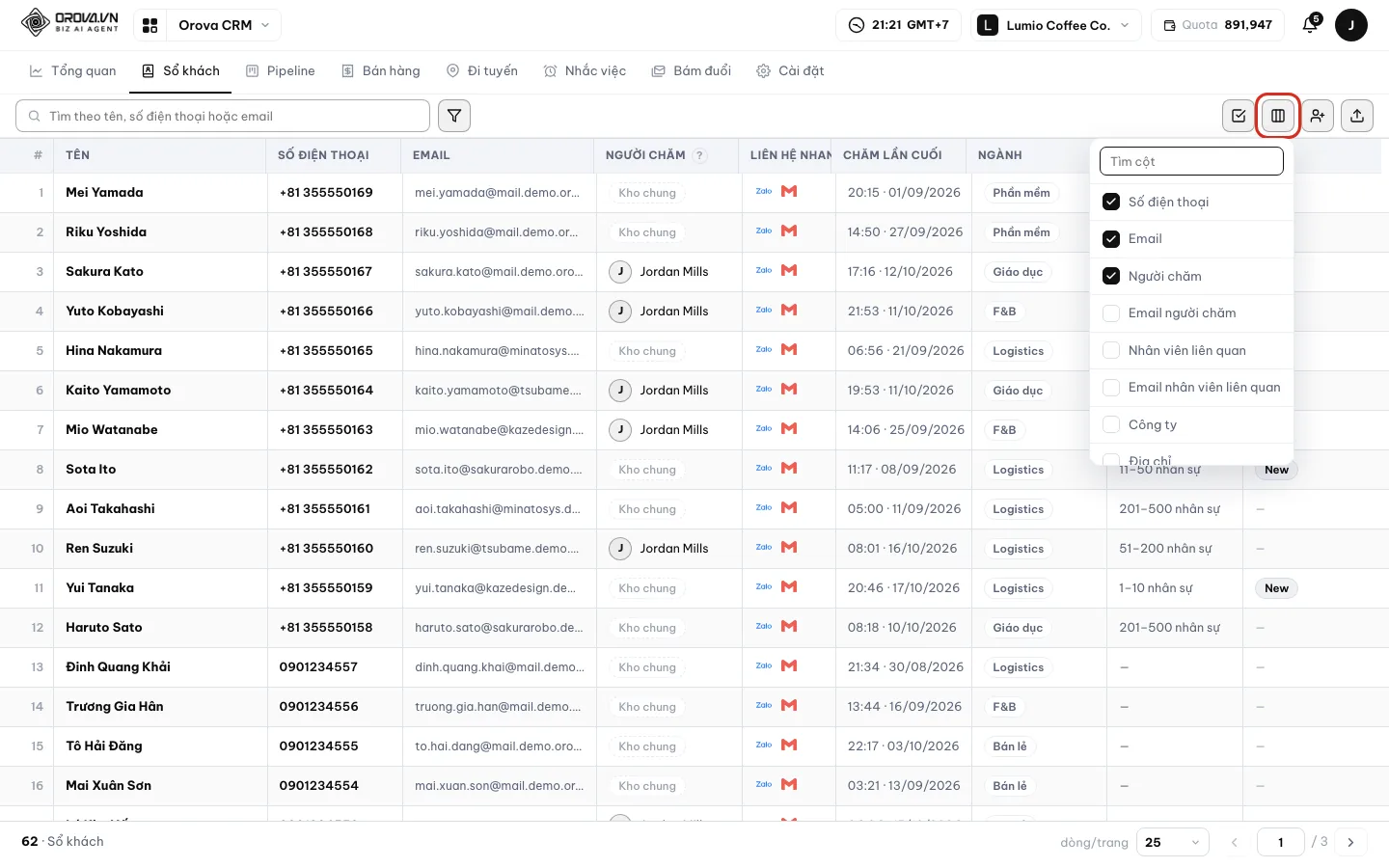Click the Orova.vn logo
This screenshot has width=1389, height=868.
pos(69,22)
